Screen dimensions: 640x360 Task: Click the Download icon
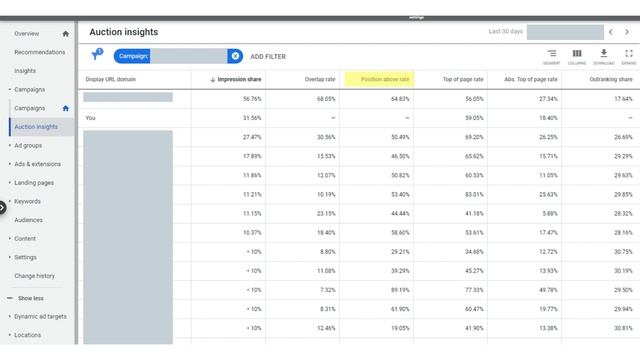point(603,57)
